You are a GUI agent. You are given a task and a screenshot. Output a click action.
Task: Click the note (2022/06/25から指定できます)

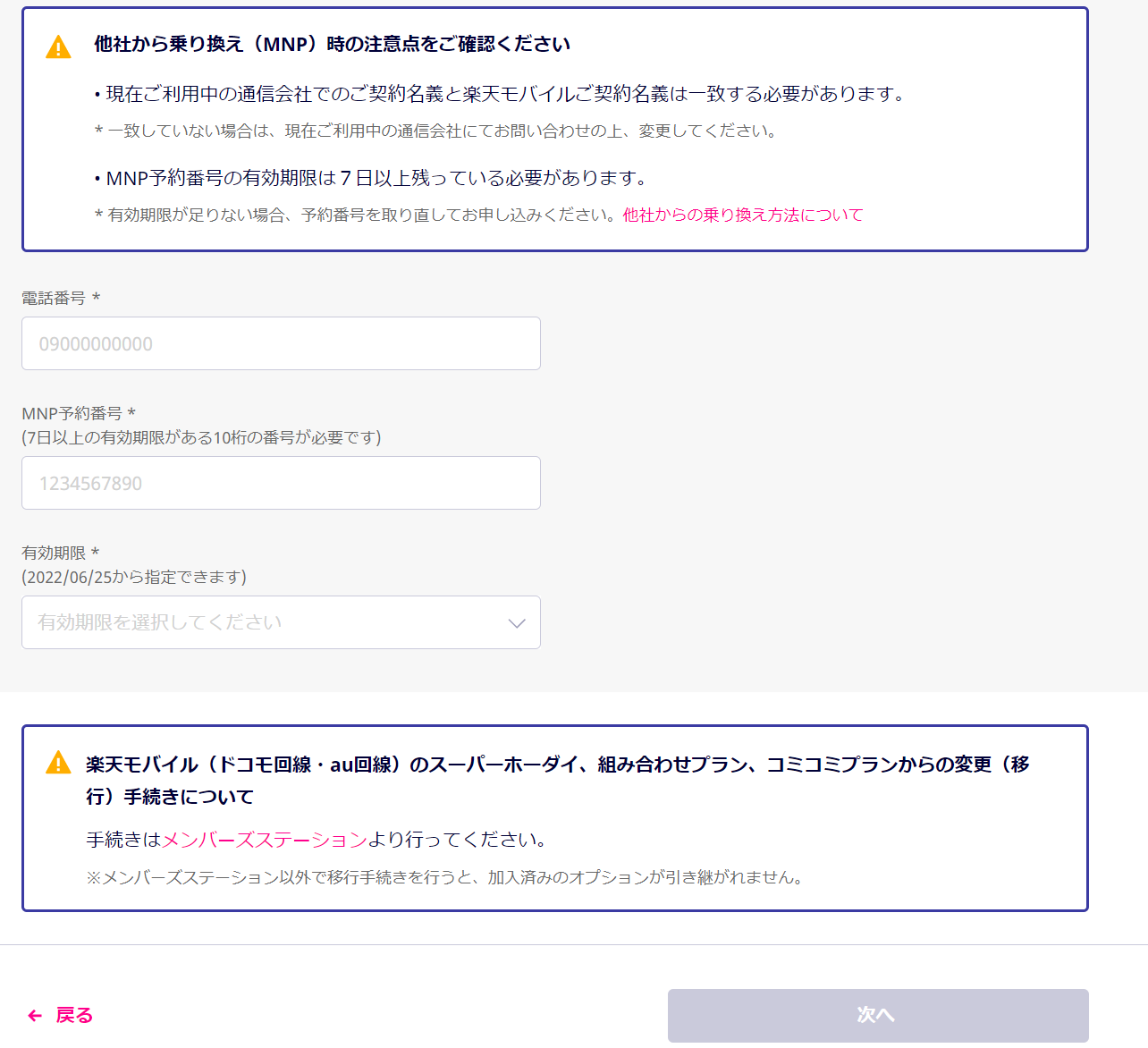click(x=134, y=577)
